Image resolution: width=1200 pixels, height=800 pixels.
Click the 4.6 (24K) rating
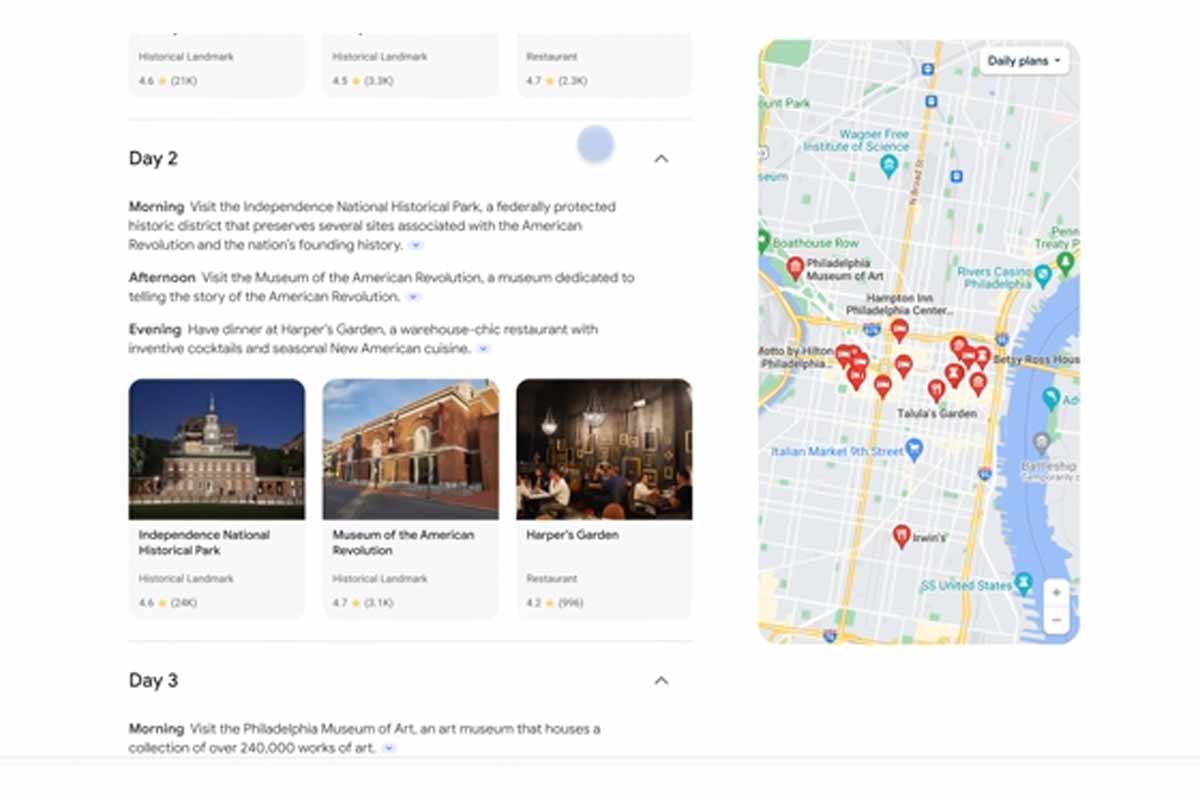point(168,603)
